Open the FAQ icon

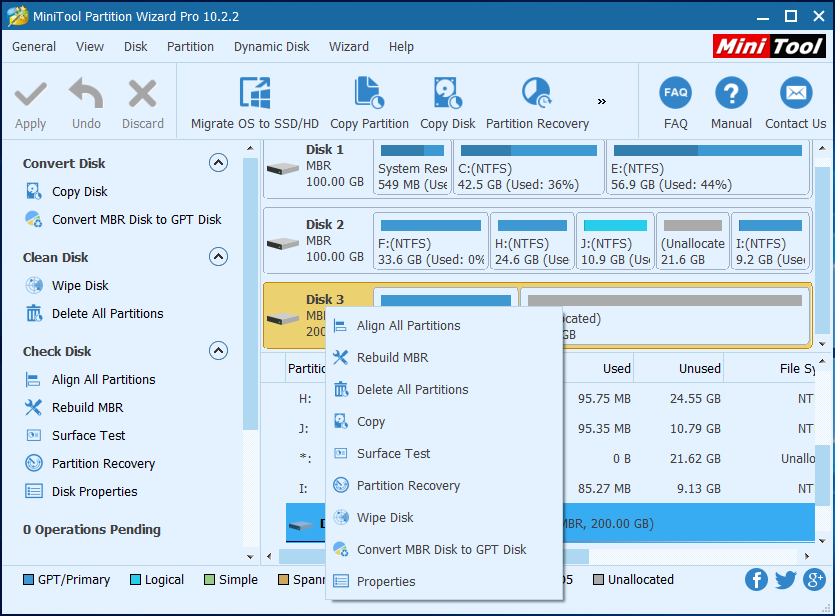pos(675,93)
